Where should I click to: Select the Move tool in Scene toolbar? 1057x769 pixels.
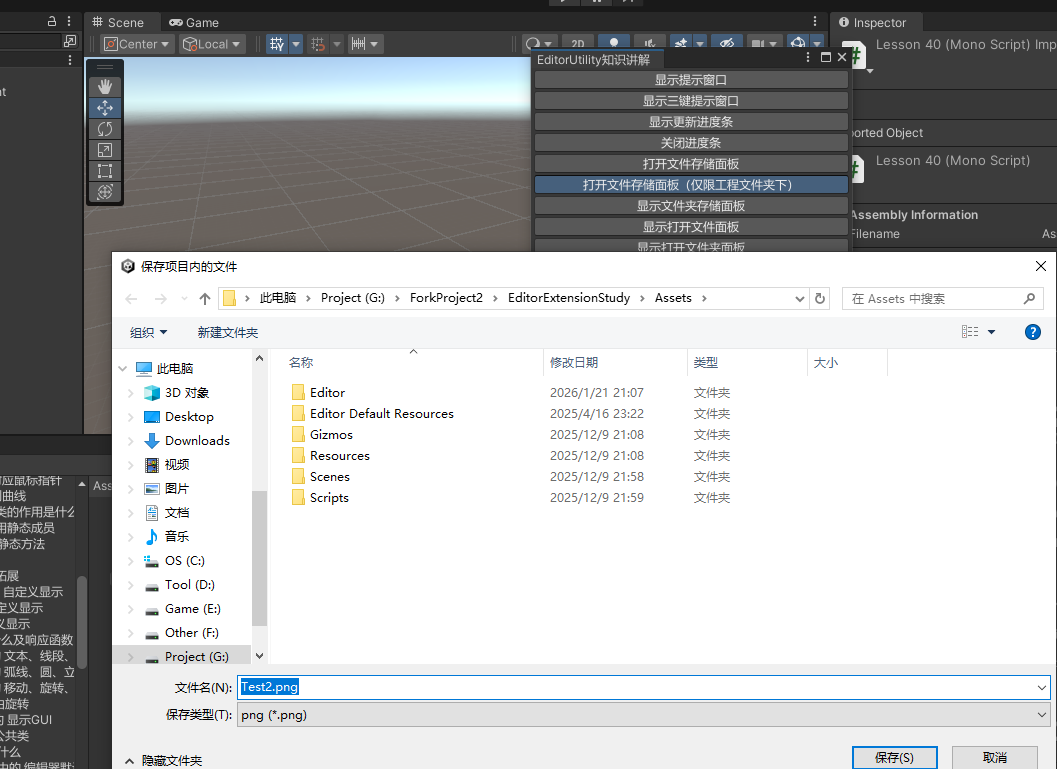tap(105, 108)
